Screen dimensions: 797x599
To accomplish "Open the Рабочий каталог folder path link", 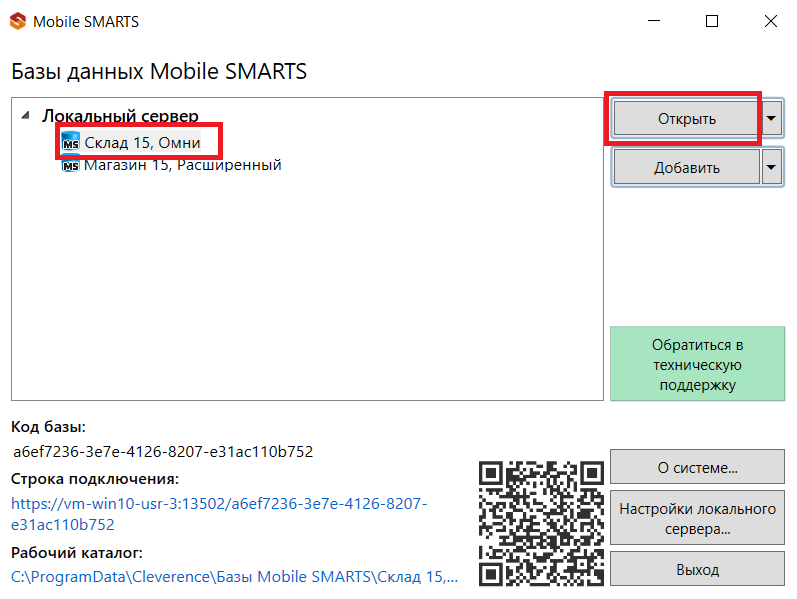I will tap(234, 577).
